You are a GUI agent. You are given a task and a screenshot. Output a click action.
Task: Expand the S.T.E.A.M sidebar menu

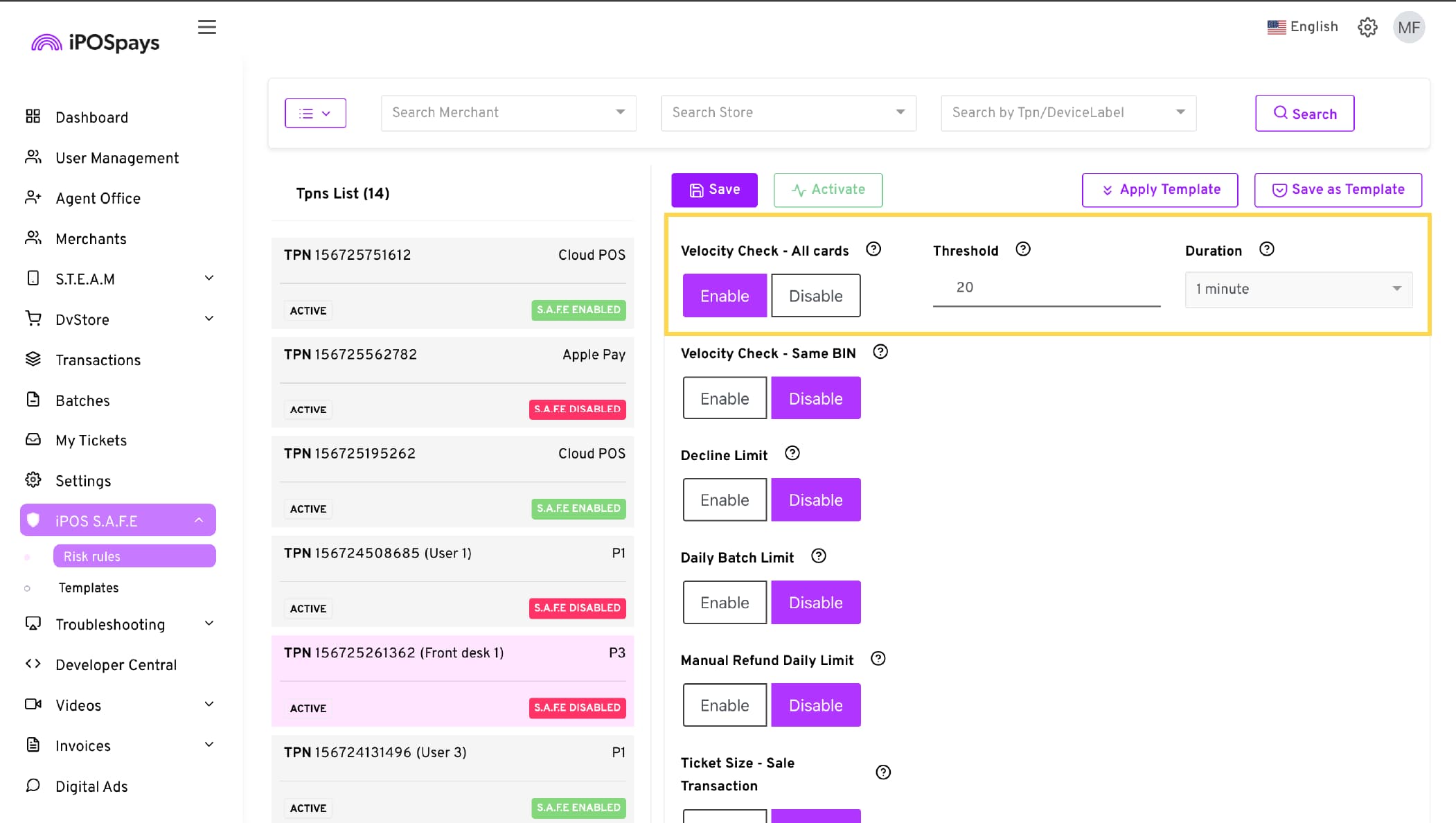(118, 279)
